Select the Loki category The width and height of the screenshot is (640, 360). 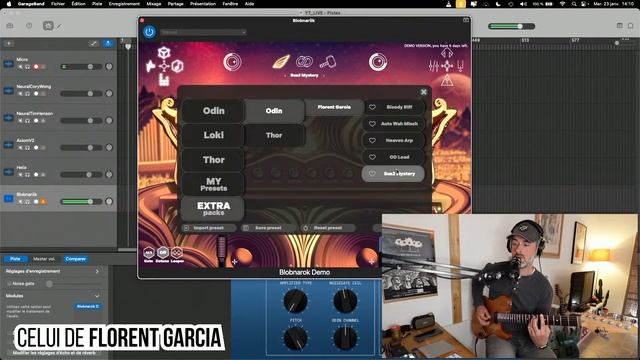213,135
